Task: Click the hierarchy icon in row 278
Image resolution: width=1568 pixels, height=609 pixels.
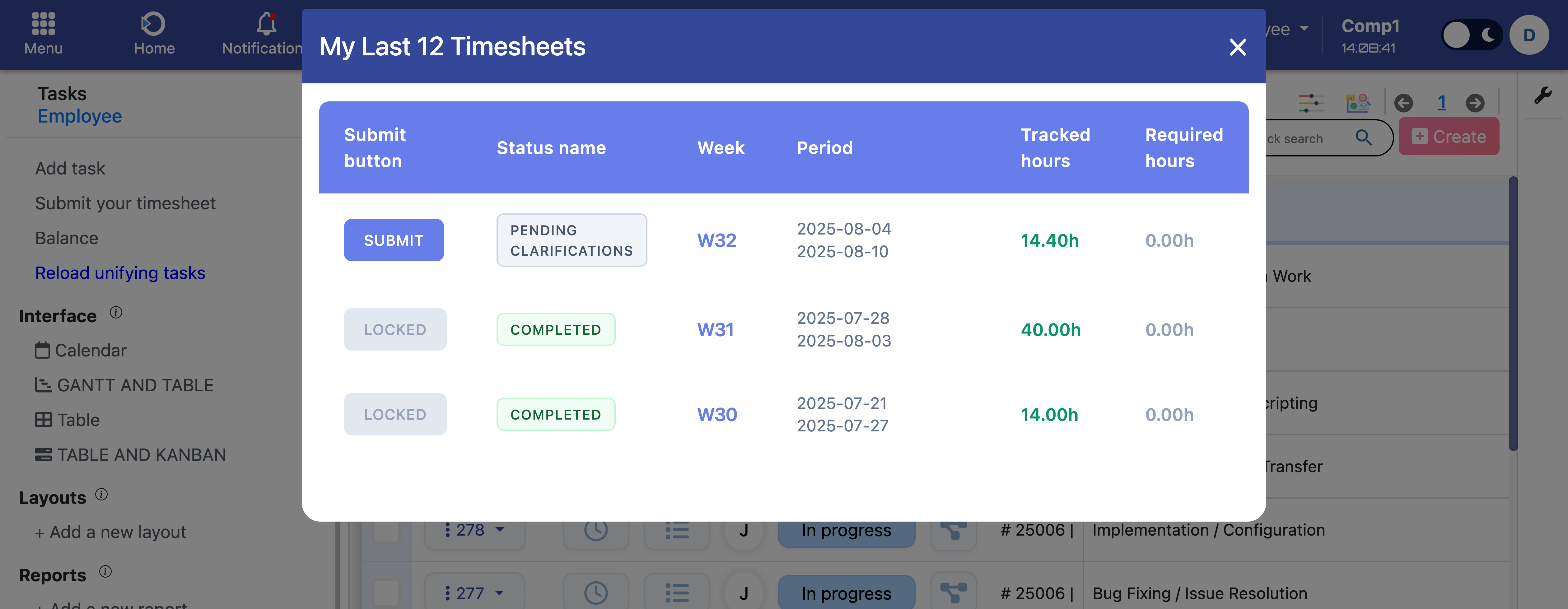Action: (x=954, y=530)
